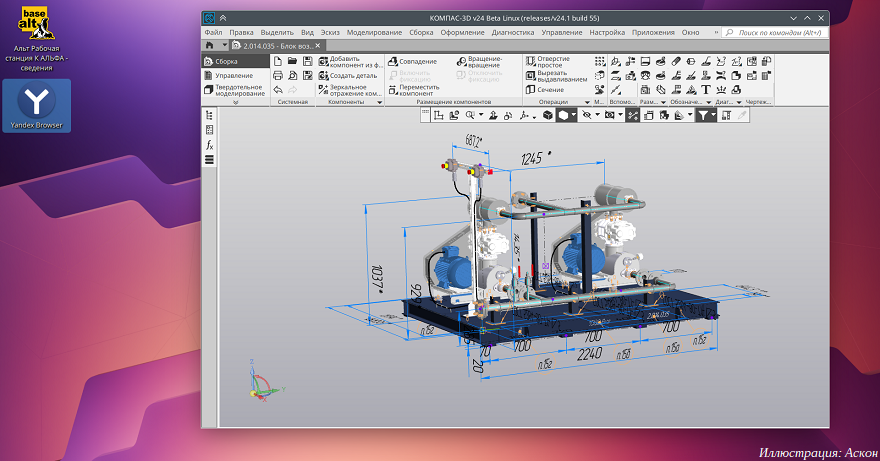Click the Save document icon
The image size is (880, 461).
tap(307, 61)
